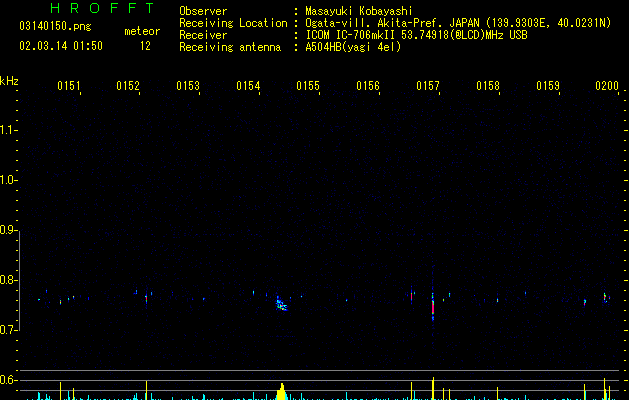Viewport: 629px width, 400px height.
Task: Click the kHz axis unit label
Action: [x=9, y=81]
